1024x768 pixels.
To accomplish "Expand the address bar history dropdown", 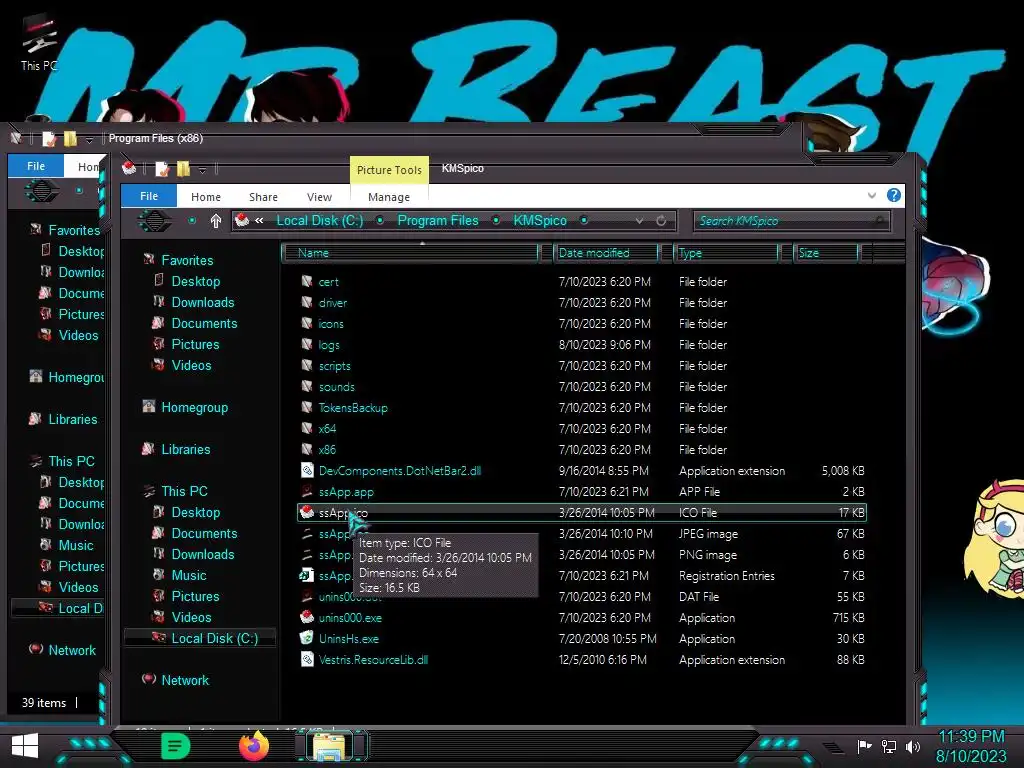I will tap(639, 221).
